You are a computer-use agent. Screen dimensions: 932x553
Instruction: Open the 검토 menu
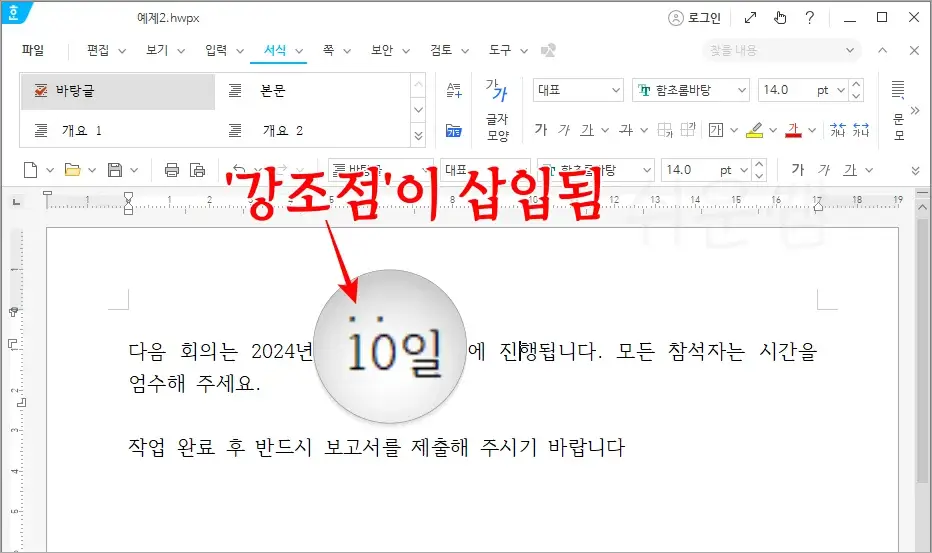click(x=441, y=51)
